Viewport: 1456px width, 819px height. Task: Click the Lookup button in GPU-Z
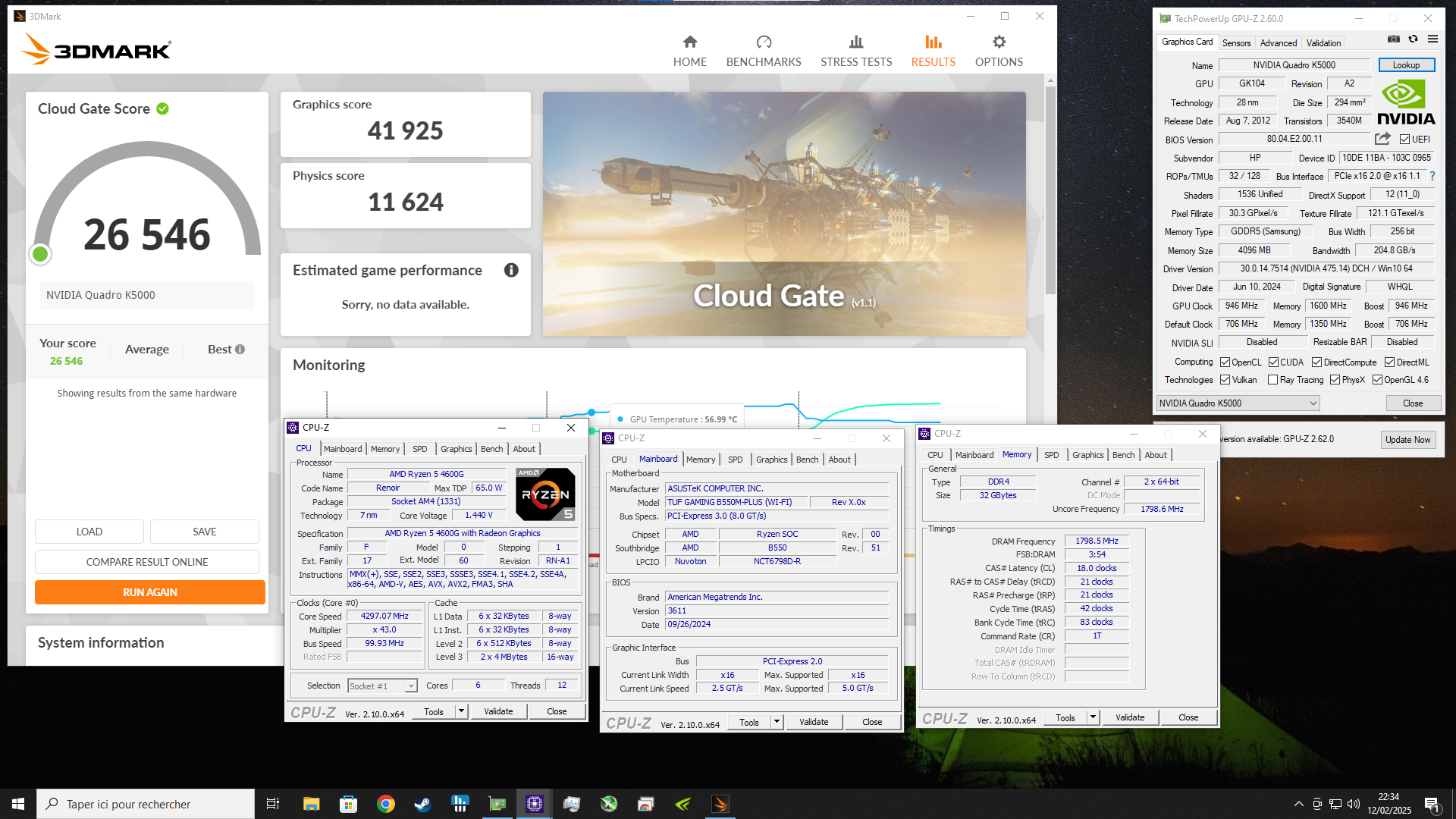coord(1406,65)
